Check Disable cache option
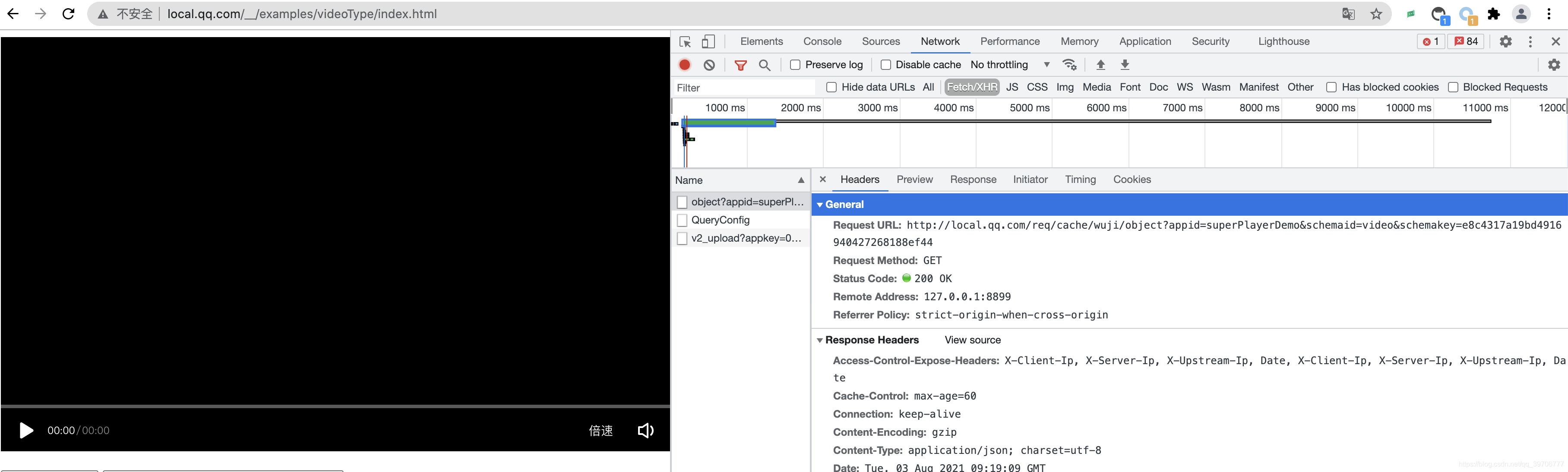This screenshot has height=472, width=1568. [x=885, y=64]
